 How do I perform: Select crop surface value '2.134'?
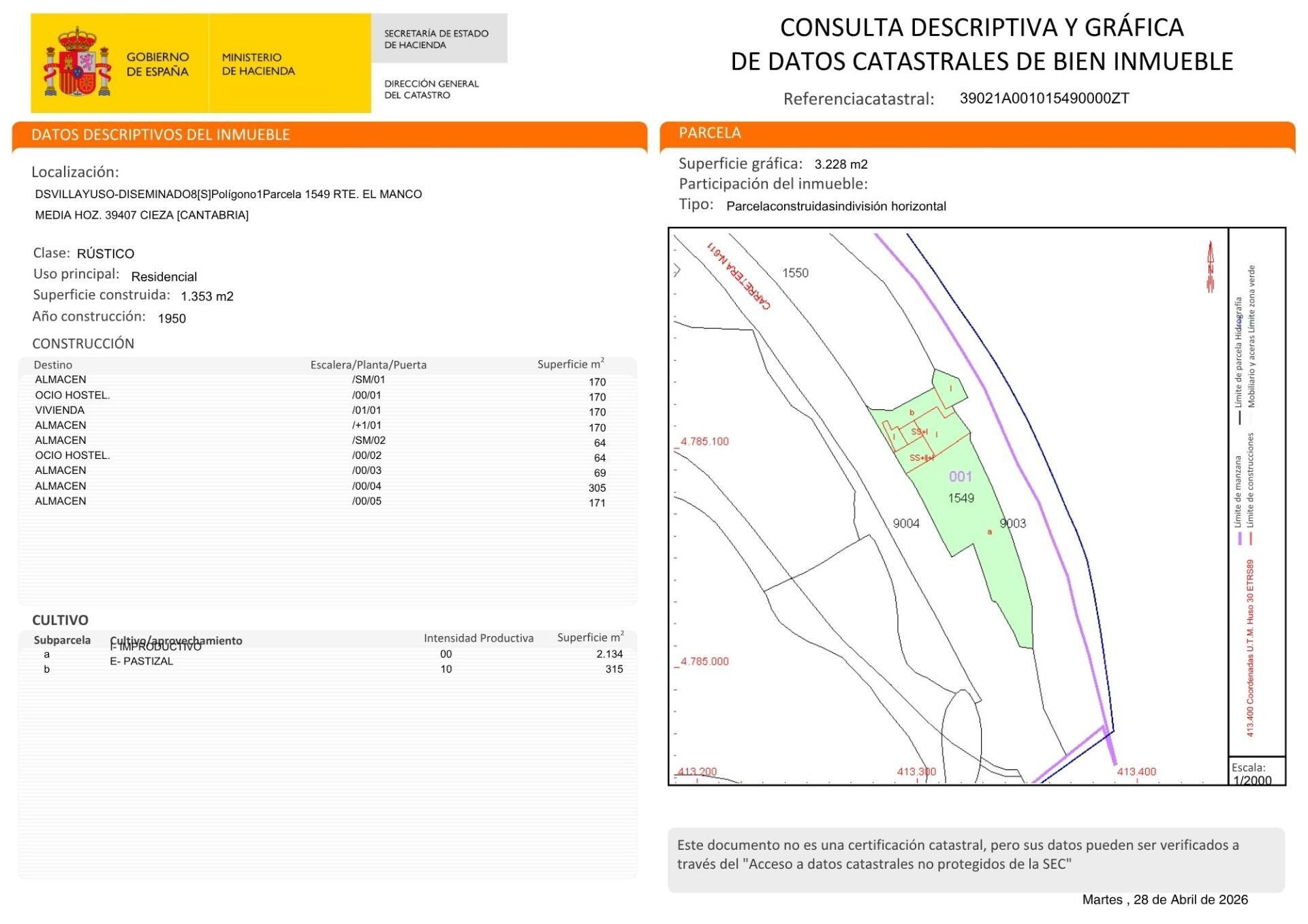(609, 654)
